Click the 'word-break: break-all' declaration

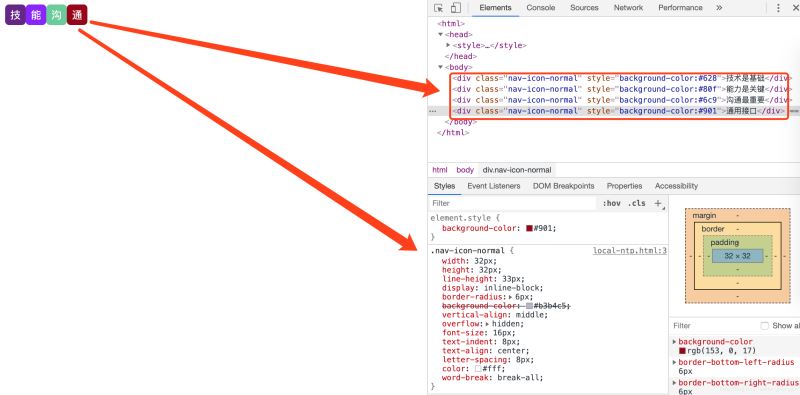(493, 378)
